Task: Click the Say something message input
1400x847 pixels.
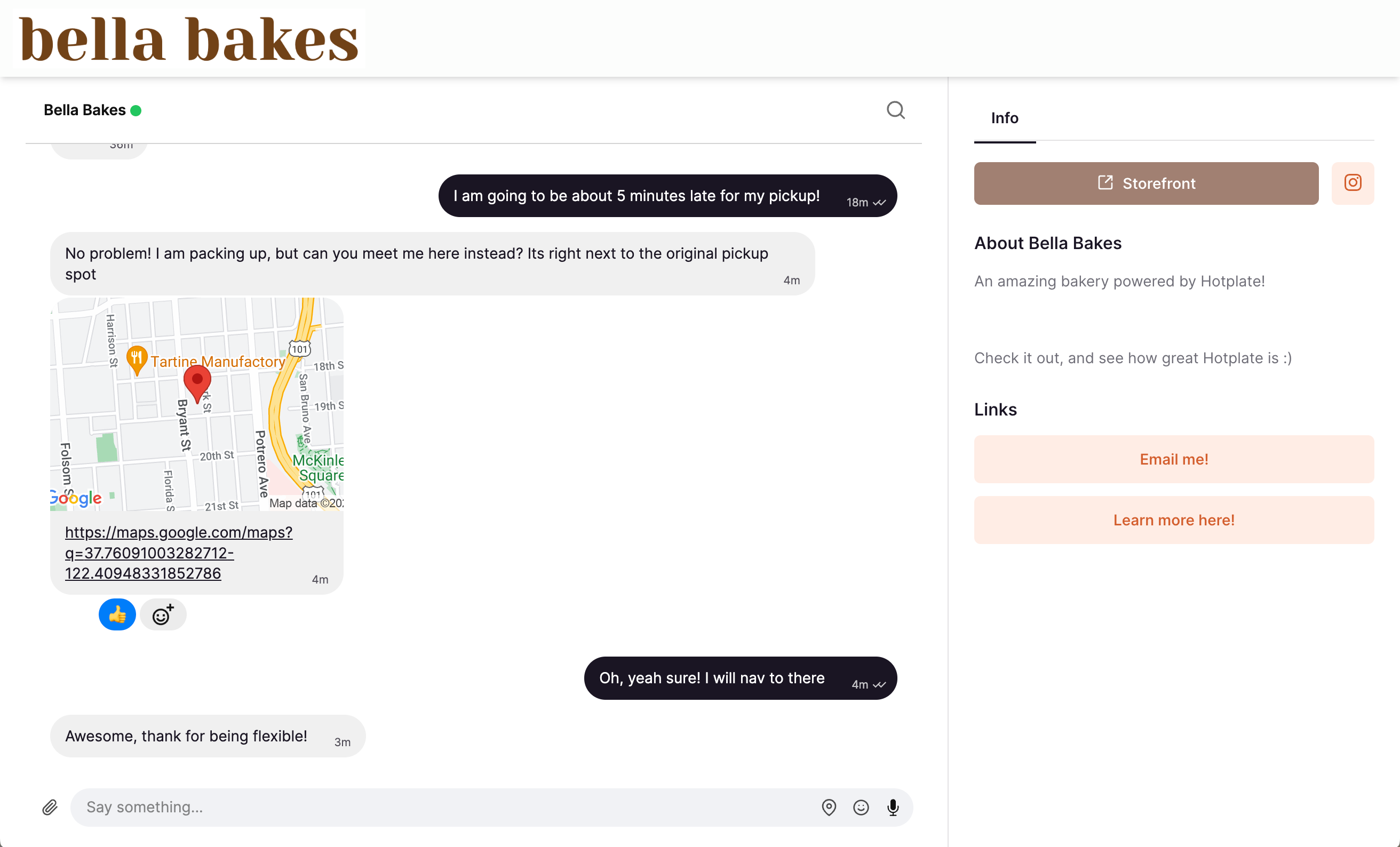Action: (x=443, y=806)
